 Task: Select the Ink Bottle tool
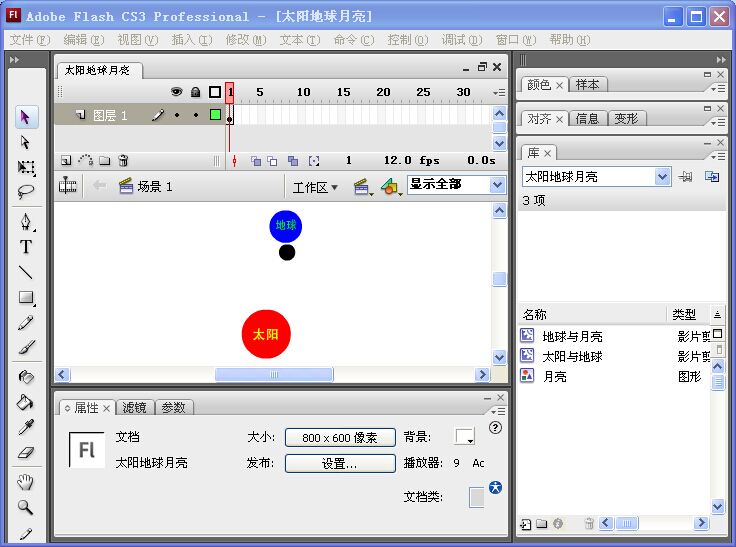[x=25, y=377]
